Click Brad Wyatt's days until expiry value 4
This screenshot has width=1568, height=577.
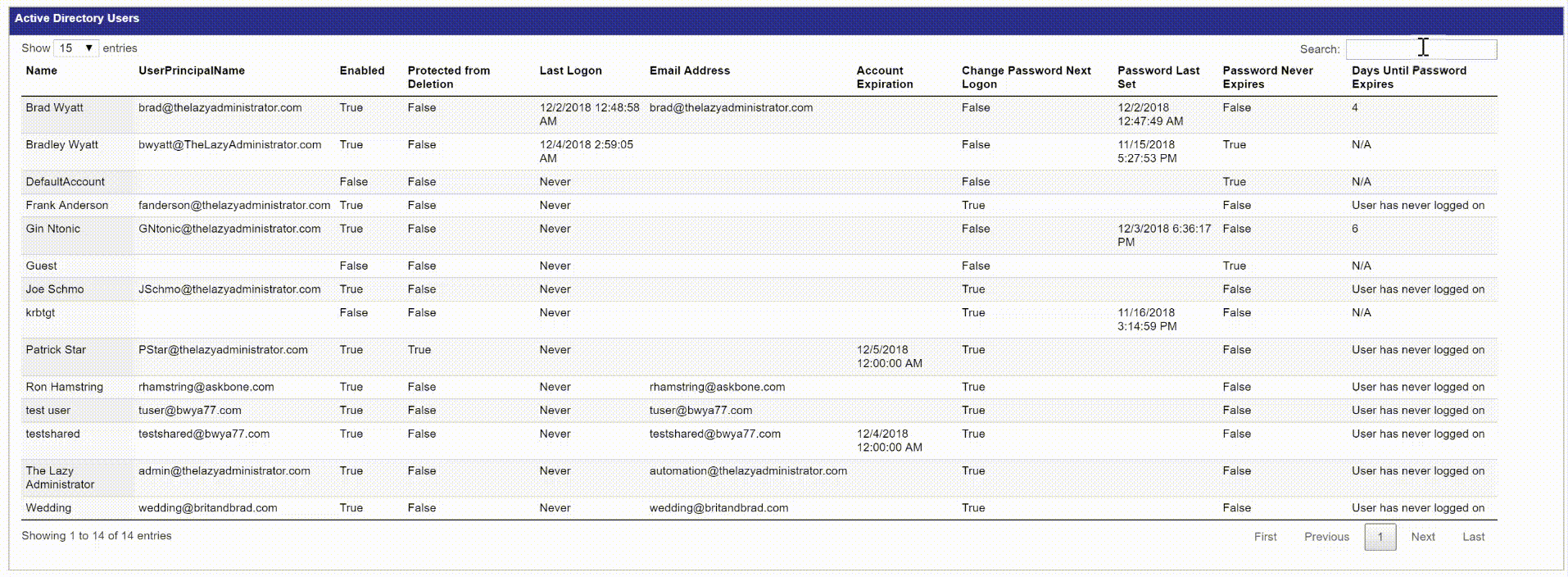(1355, 108)
